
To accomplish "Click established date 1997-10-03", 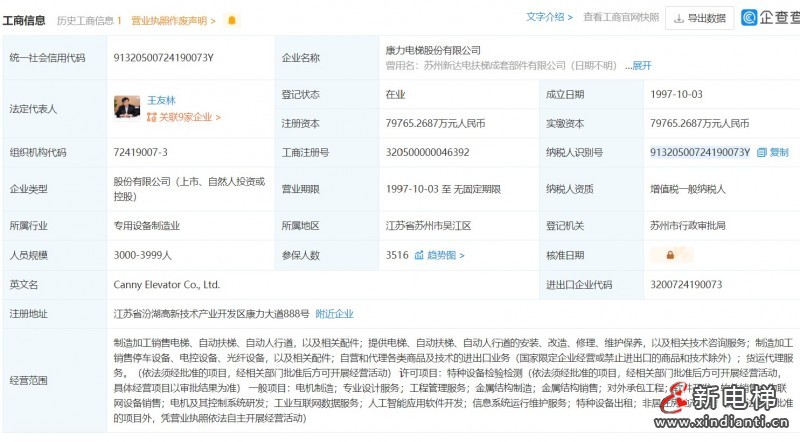I will point(676,94).
